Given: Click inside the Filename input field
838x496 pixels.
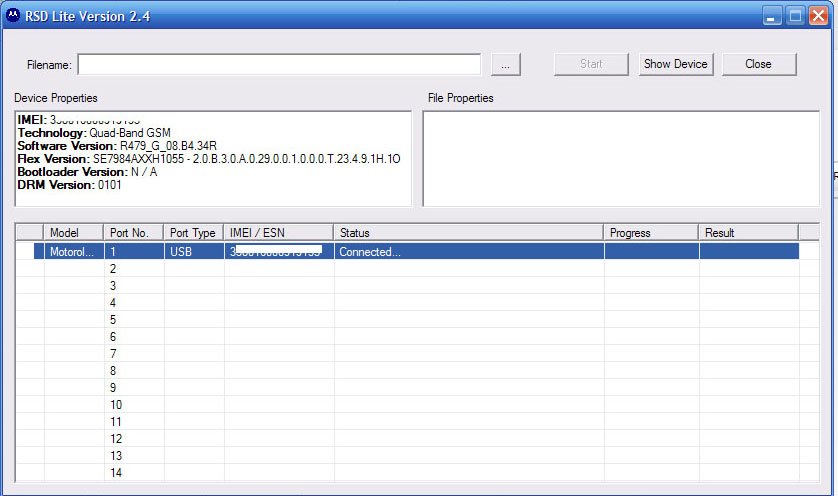Looking at the screenshot, I should pyautogui.click(x=279, y=65).
